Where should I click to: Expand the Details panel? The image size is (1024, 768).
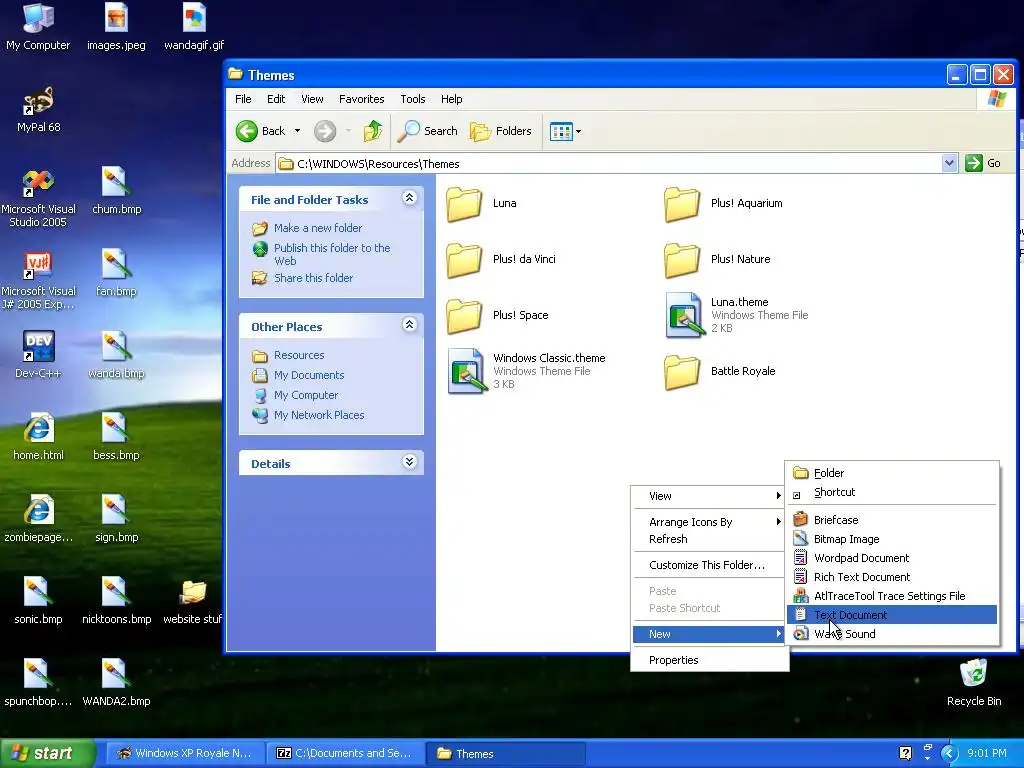click(409, 462)
